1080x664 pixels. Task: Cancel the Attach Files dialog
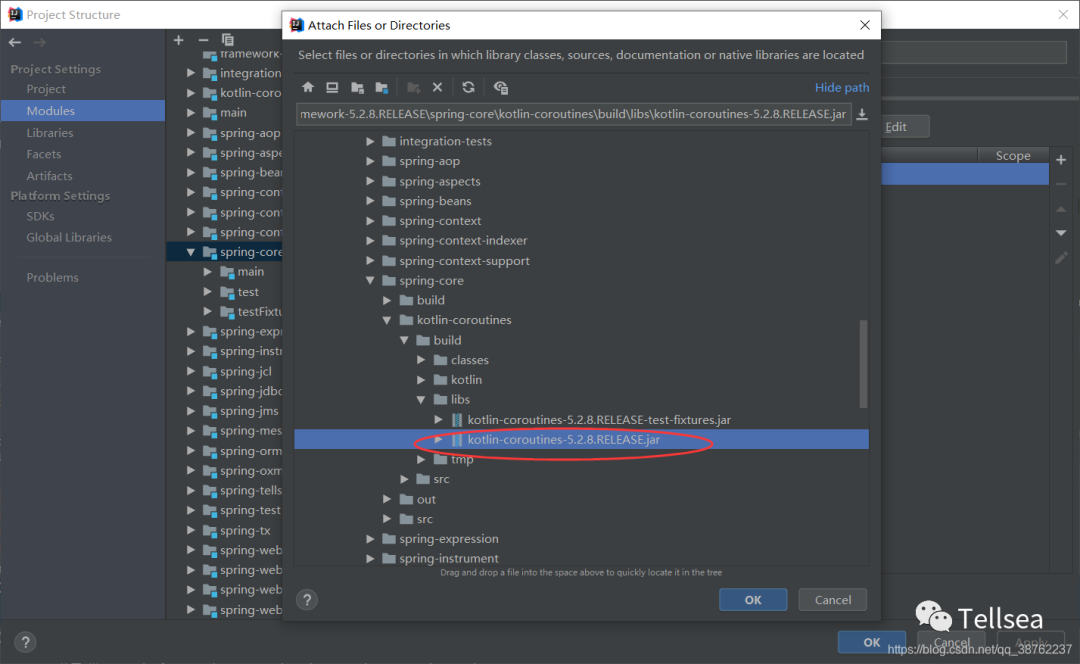[x=833, y=600]
